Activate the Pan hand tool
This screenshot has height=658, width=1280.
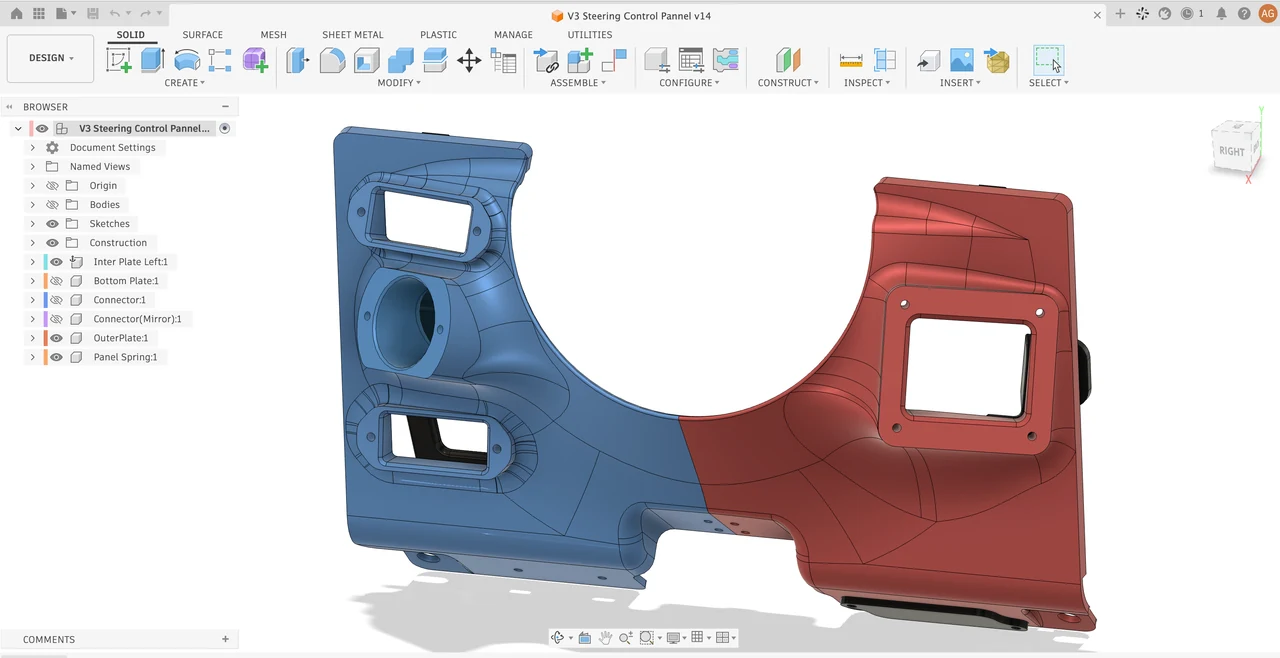point(605,638)
